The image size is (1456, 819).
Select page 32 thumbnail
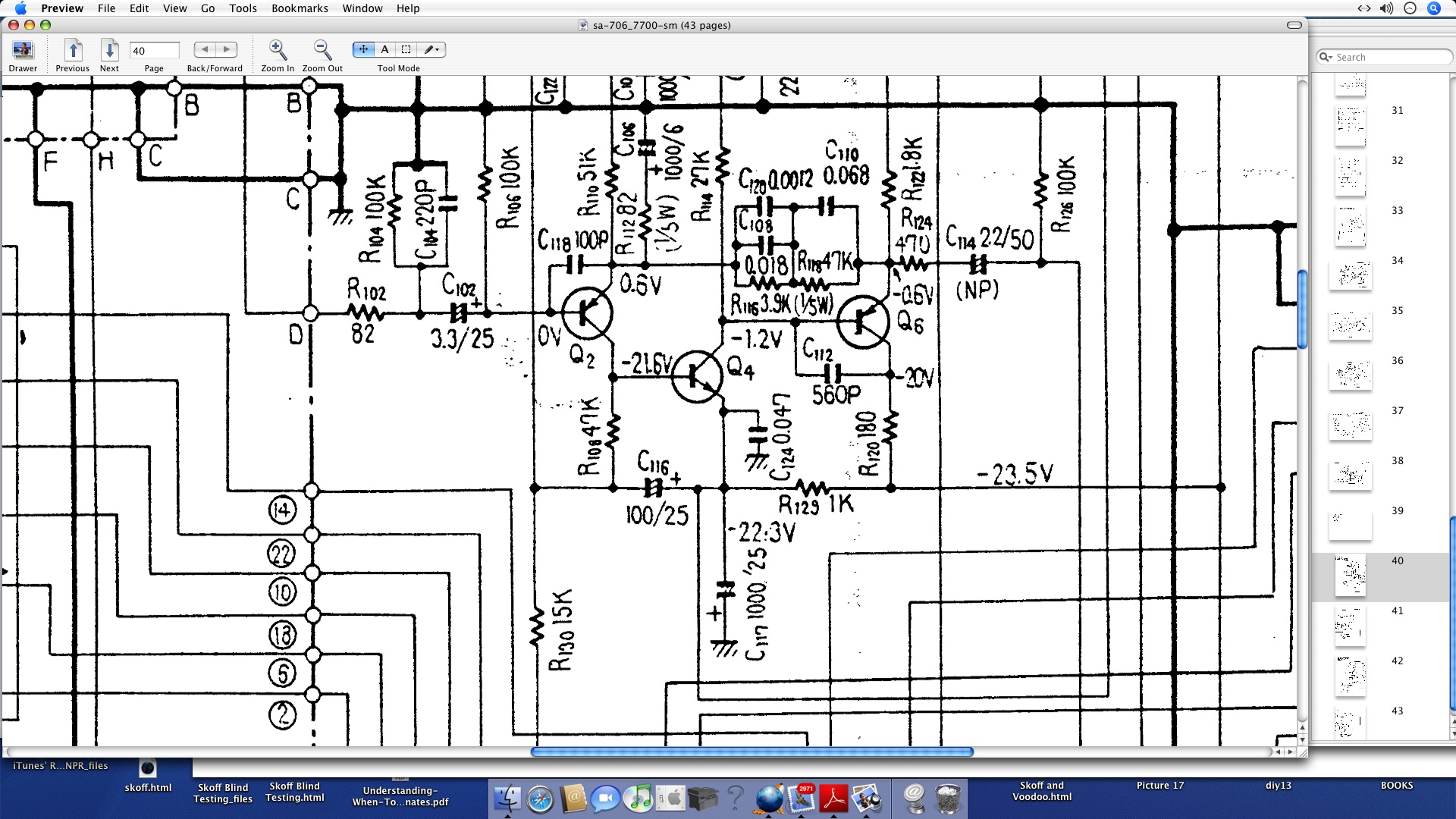coord(1350,176)
